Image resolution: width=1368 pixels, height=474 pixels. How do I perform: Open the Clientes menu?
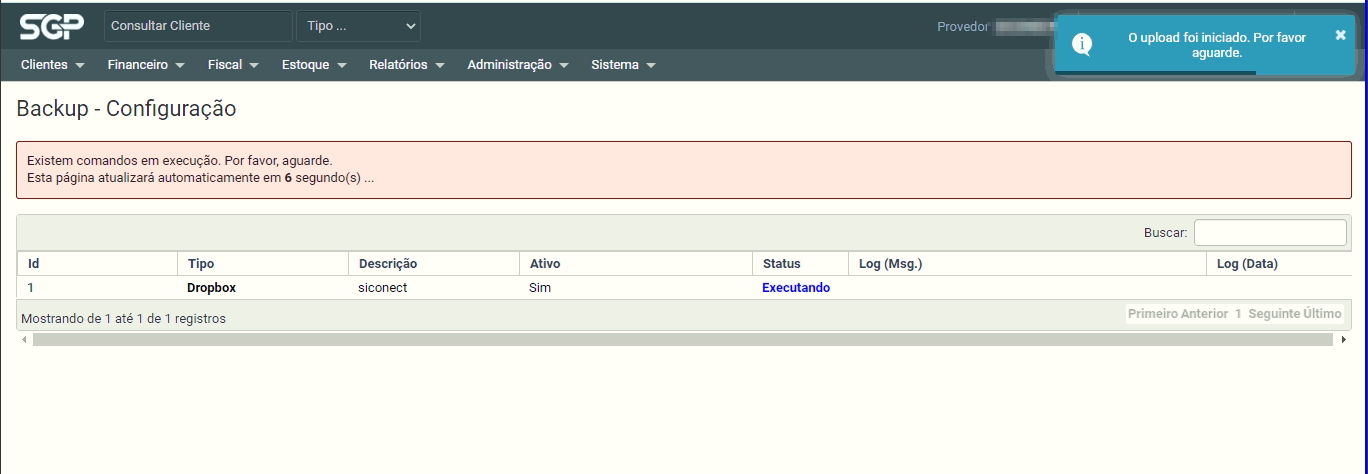[52, 65]
